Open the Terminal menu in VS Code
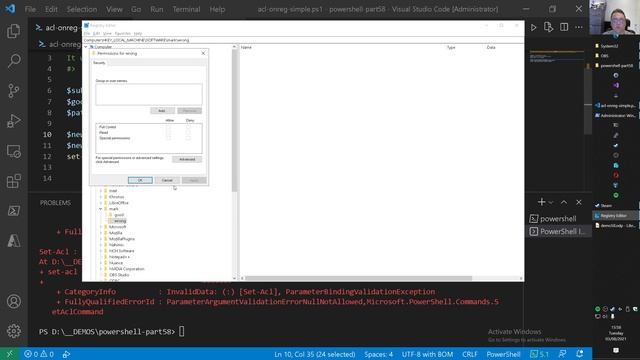 pos(186,9)
